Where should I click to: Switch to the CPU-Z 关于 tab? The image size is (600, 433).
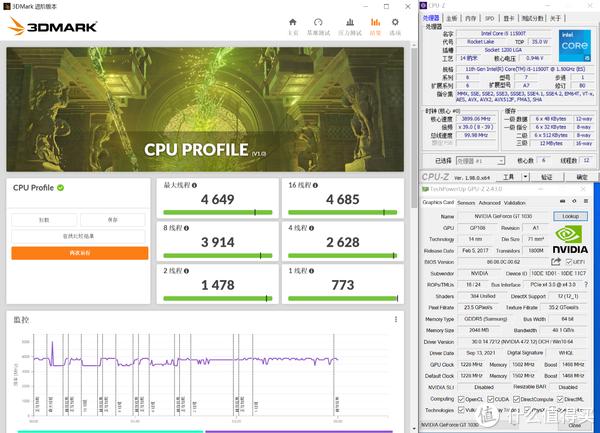(555, 18)
